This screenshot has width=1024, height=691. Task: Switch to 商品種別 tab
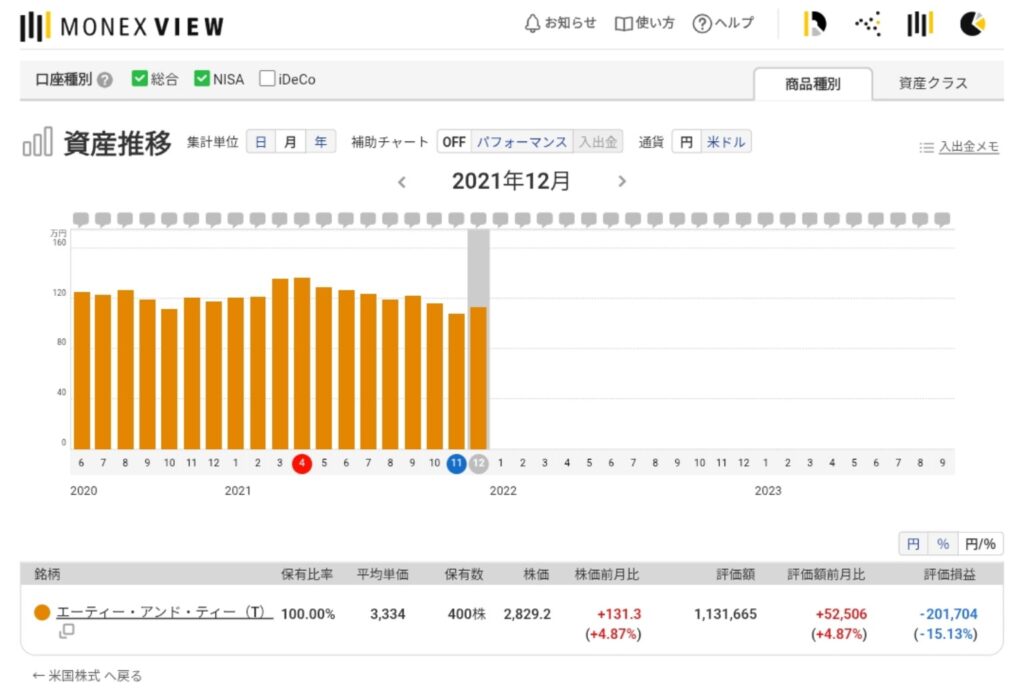pyautogui.click(x=812, y=84)
